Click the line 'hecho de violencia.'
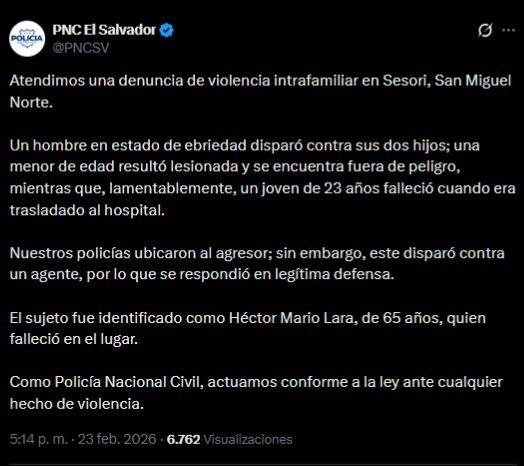The height and width of the screenshot is (466, 524). (x=77, y=404)
